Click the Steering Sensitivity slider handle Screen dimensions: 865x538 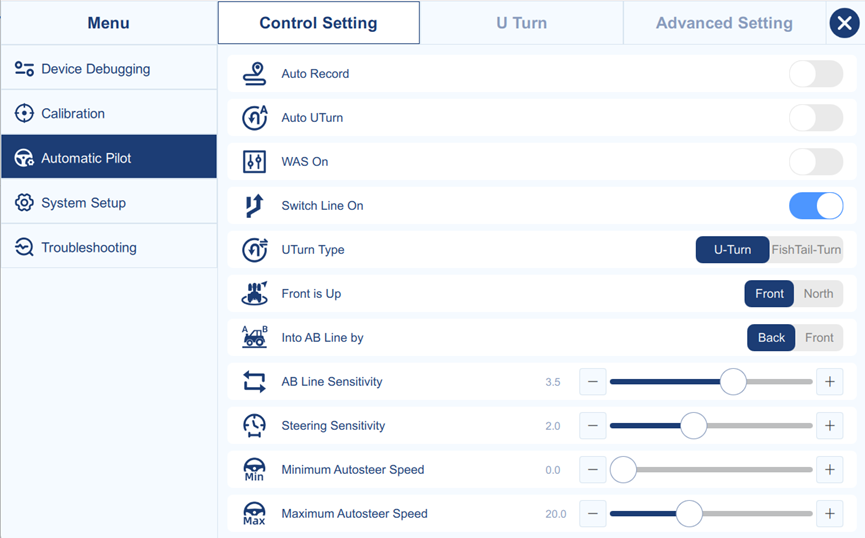point(693,425)
